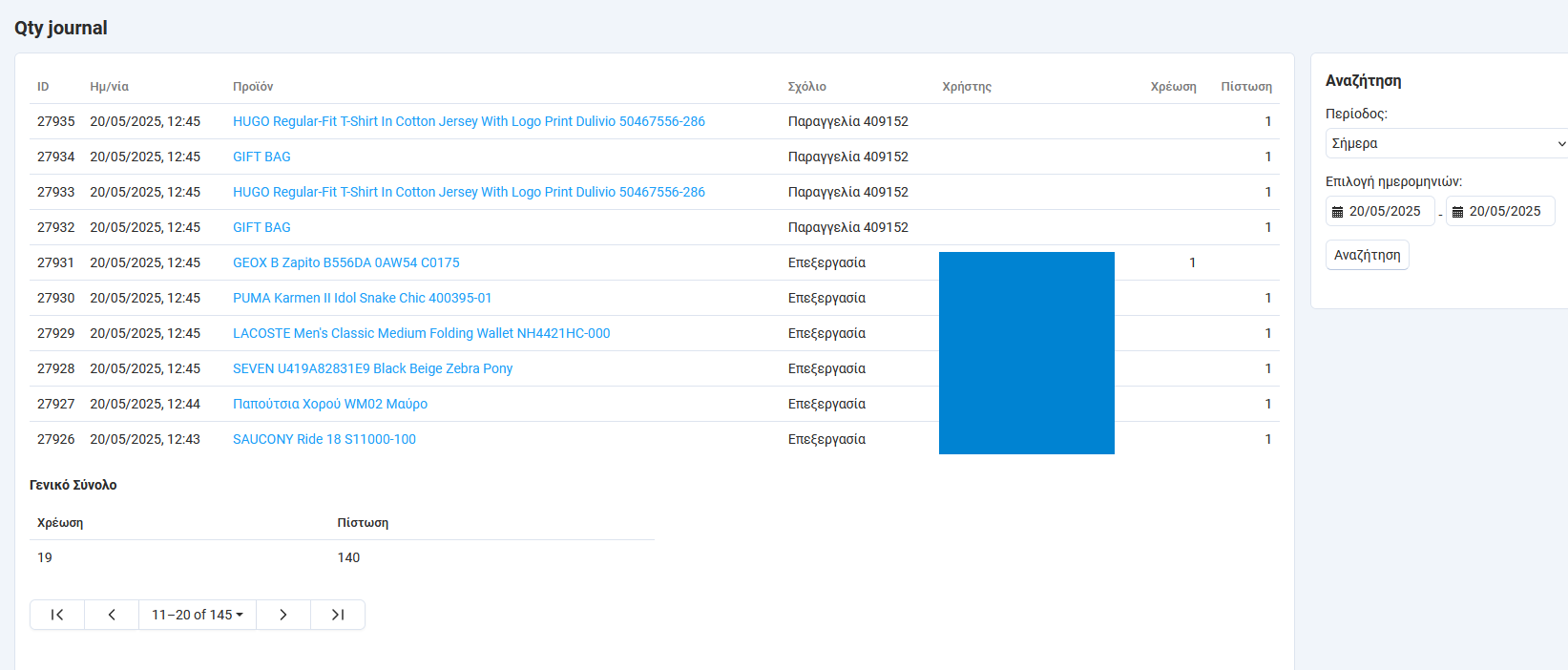Open HUGO T-Shirt link in row 27935

pyautogui.click(x=469, y=121)
